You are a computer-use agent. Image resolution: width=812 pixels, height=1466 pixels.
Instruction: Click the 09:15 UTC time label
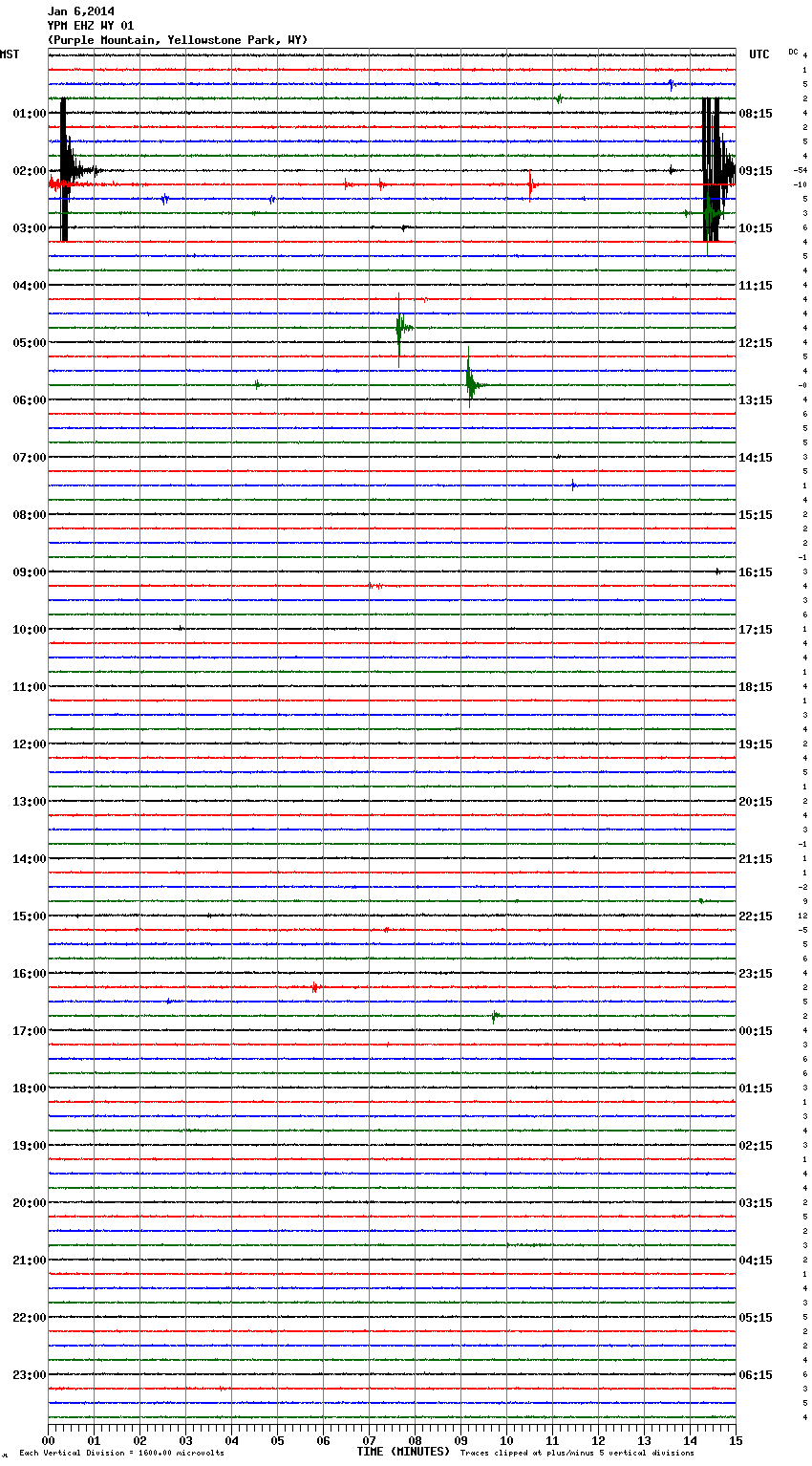pos(756,171)
